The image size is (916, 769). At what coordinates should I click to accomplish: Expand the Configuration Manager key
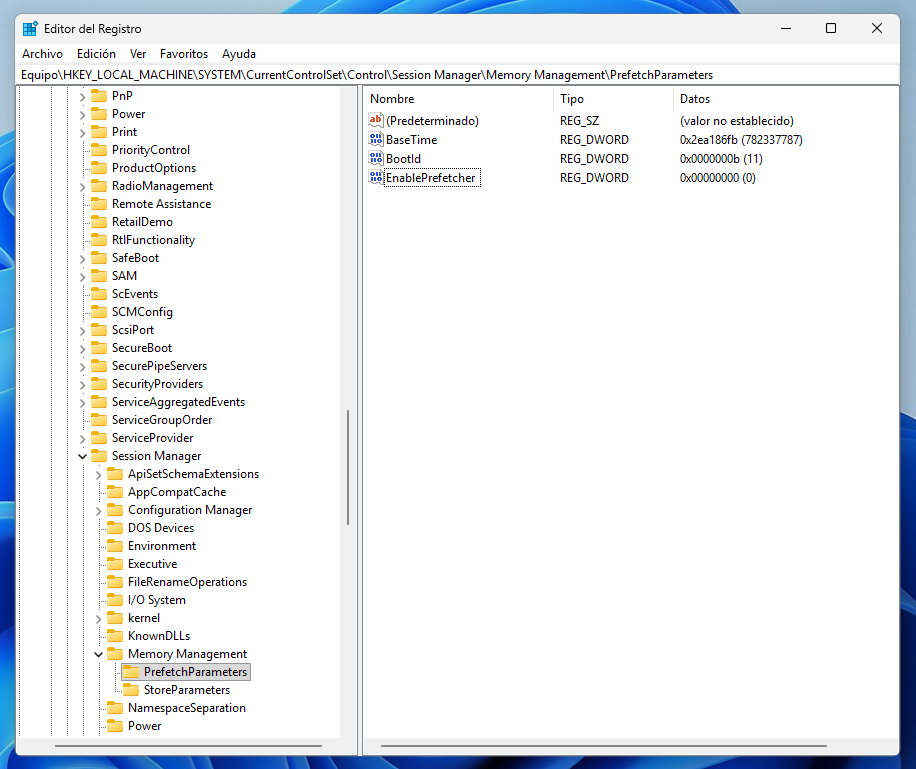98,511
